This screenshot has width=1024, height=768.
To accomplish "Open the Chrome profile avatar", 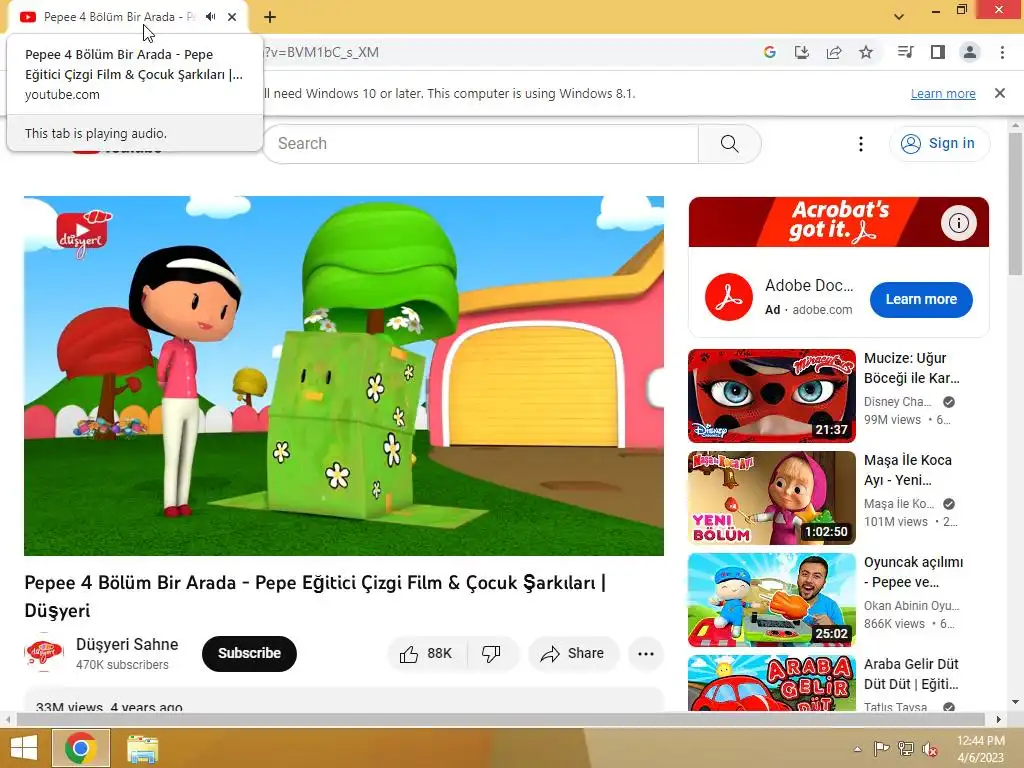I will tap(970, 52).
